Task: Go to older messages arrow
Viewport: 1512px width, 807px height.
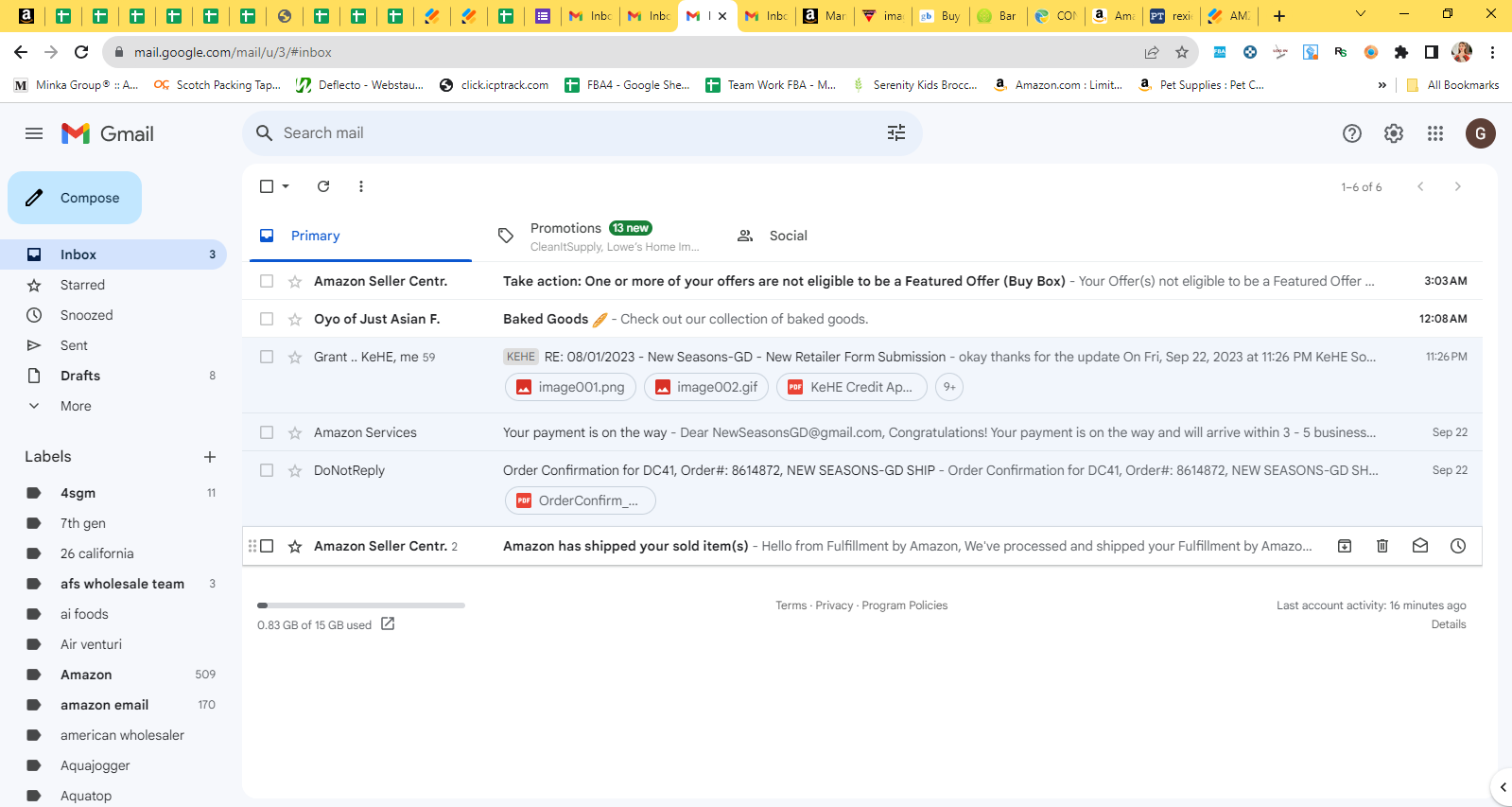Action: 1458,186
